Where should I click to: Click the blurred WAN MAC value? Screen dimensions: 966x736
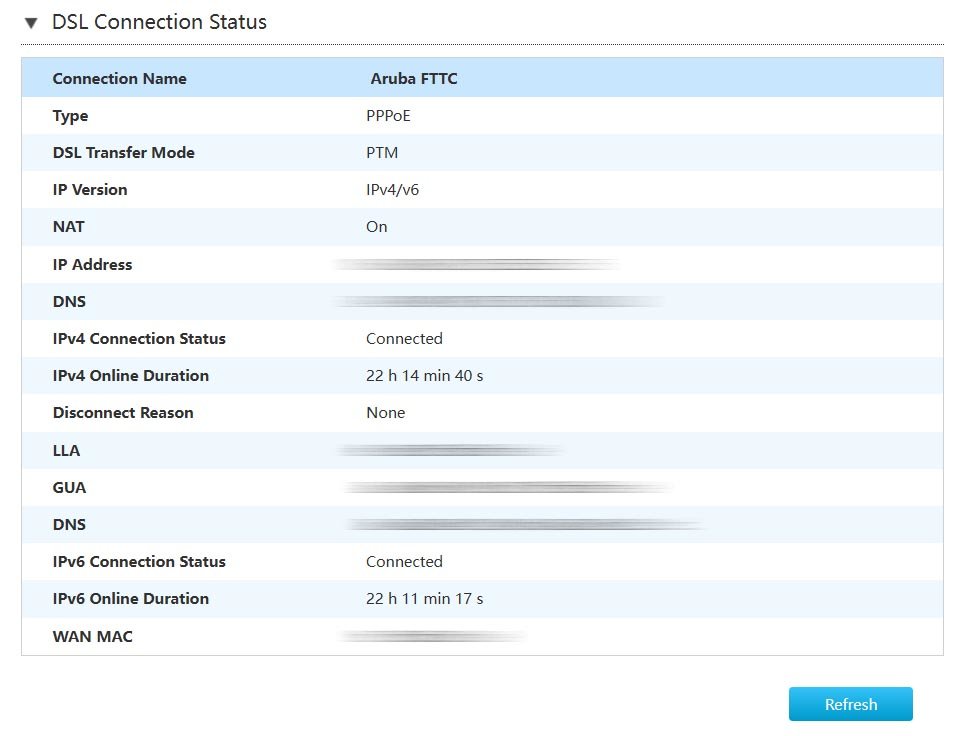432,637
